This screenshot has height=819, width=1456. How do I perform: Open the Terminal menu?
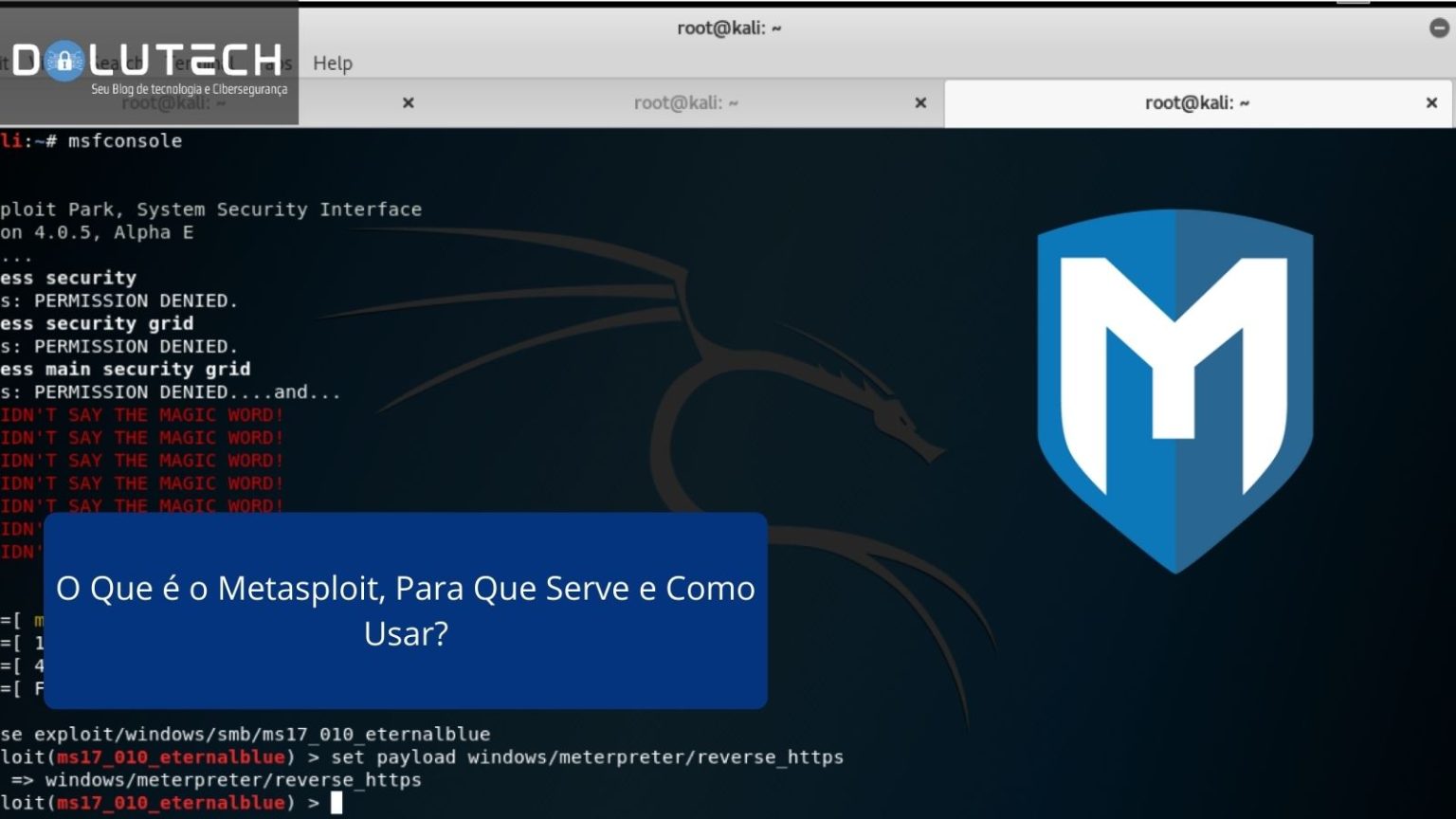[x=197, y=63]
